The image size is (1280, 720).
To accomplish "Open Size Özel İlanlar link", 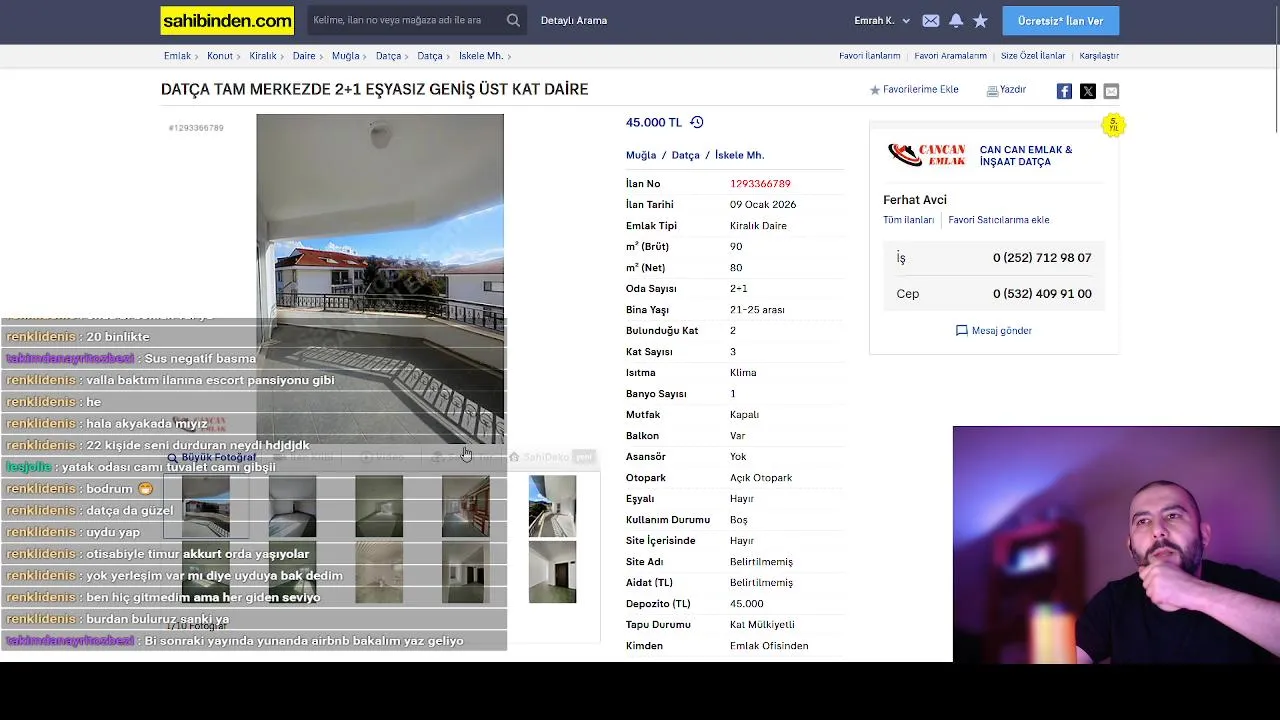I will tap(1034, 56).
